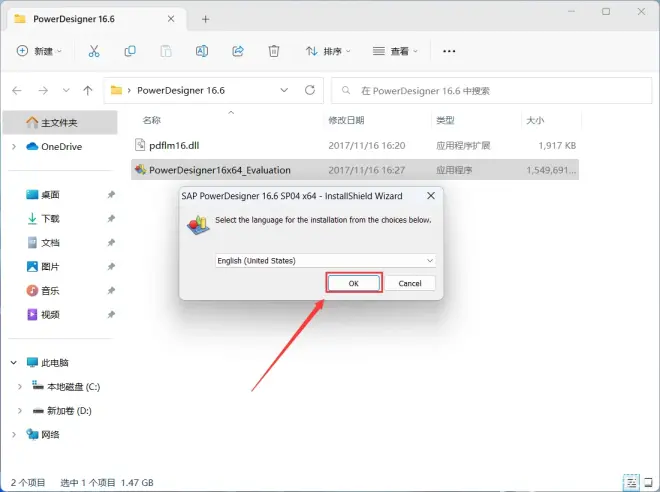The width and height of the screenshot is (660, 492).
Task: Click the Cut scissors icon in toolbar
Action: [94, 51]
